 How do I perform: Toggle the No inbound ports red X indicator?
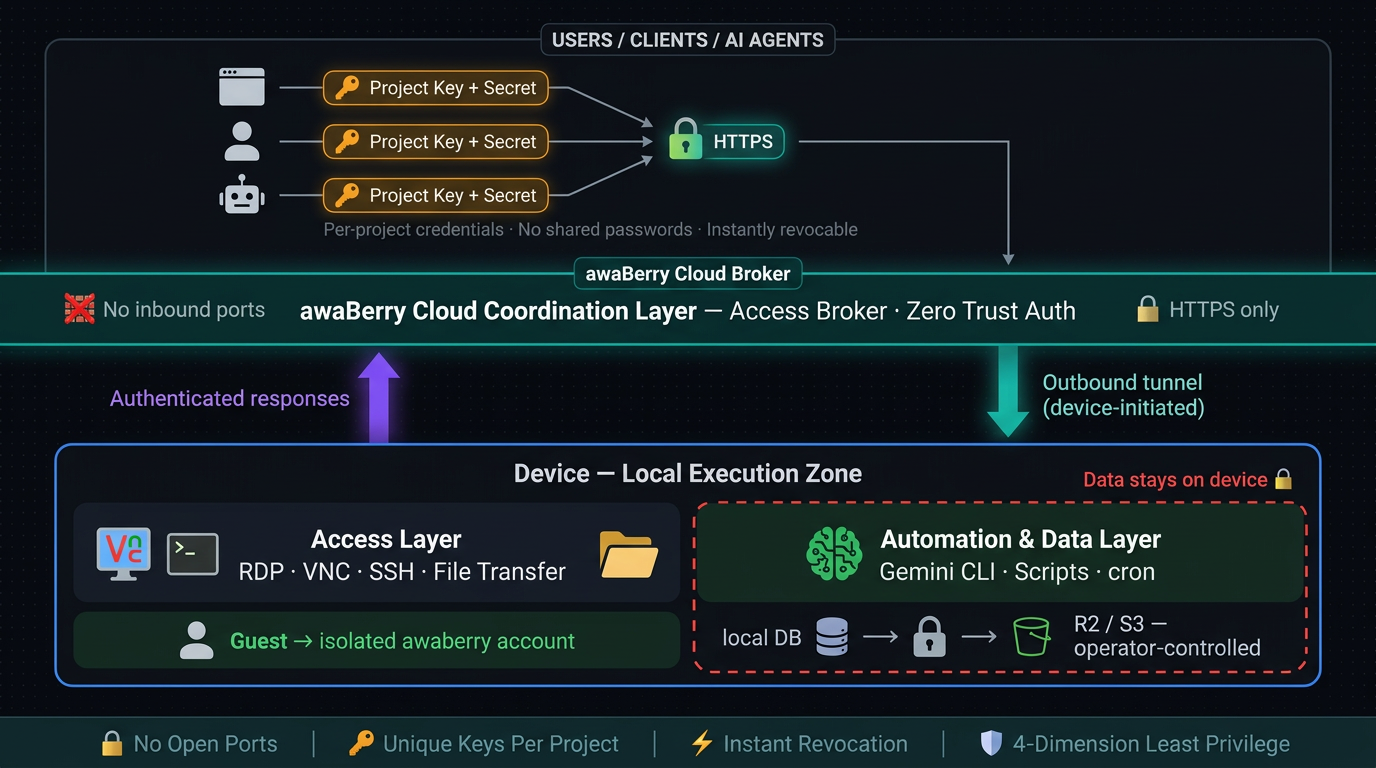(78, 309)
